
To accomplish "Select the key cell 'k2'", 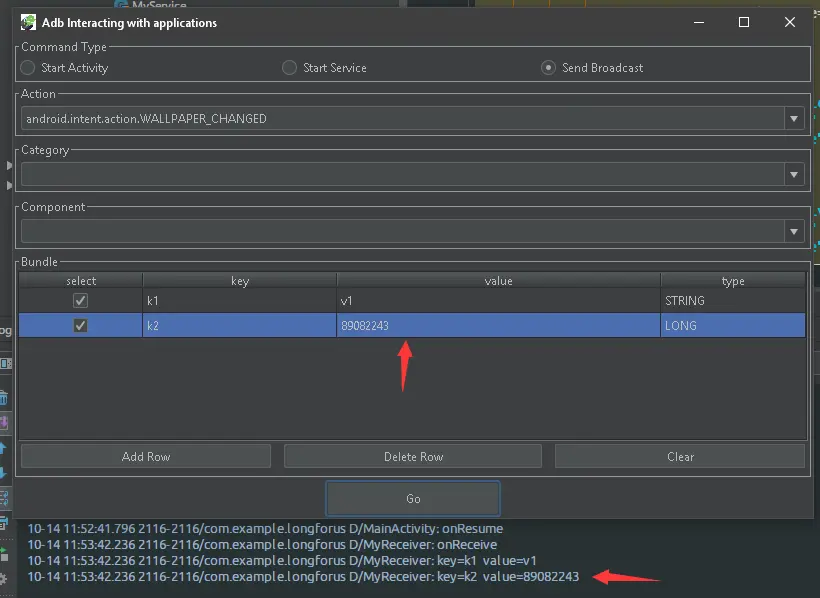I will coord(240,325).
